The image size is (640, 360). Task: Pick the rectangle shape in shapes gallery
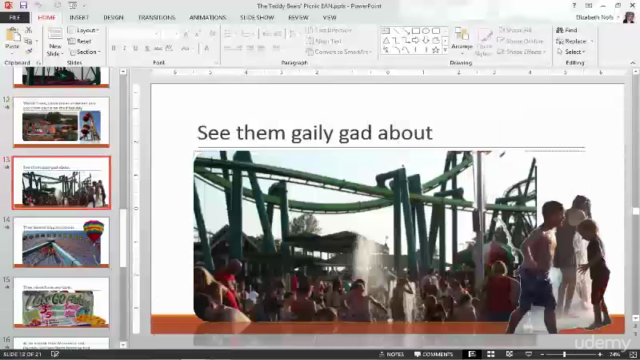pyautogui.click(x=416, y=31)
